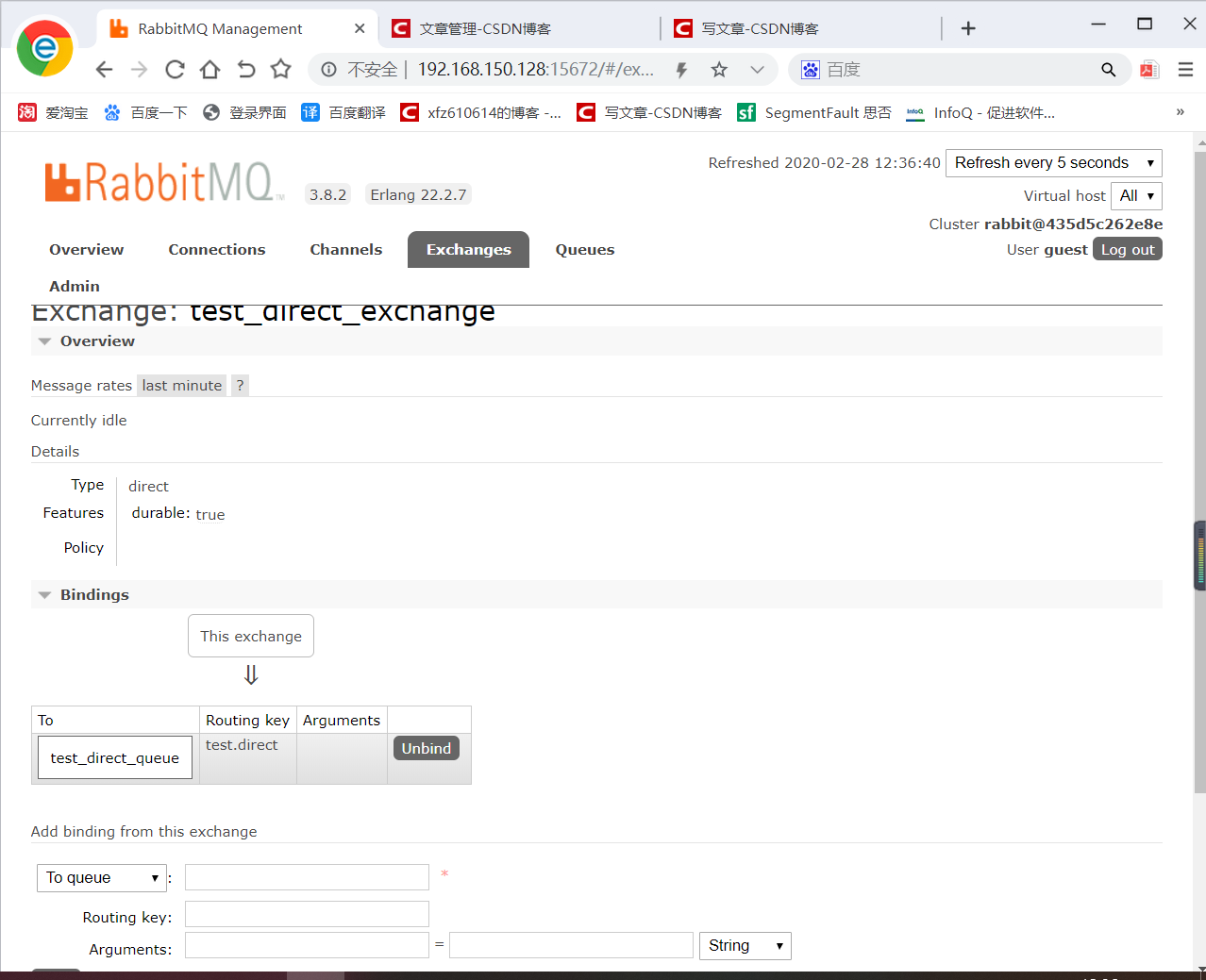
Task: Bookmark with the toolbar star icon
Action: (x=280, y=69)
